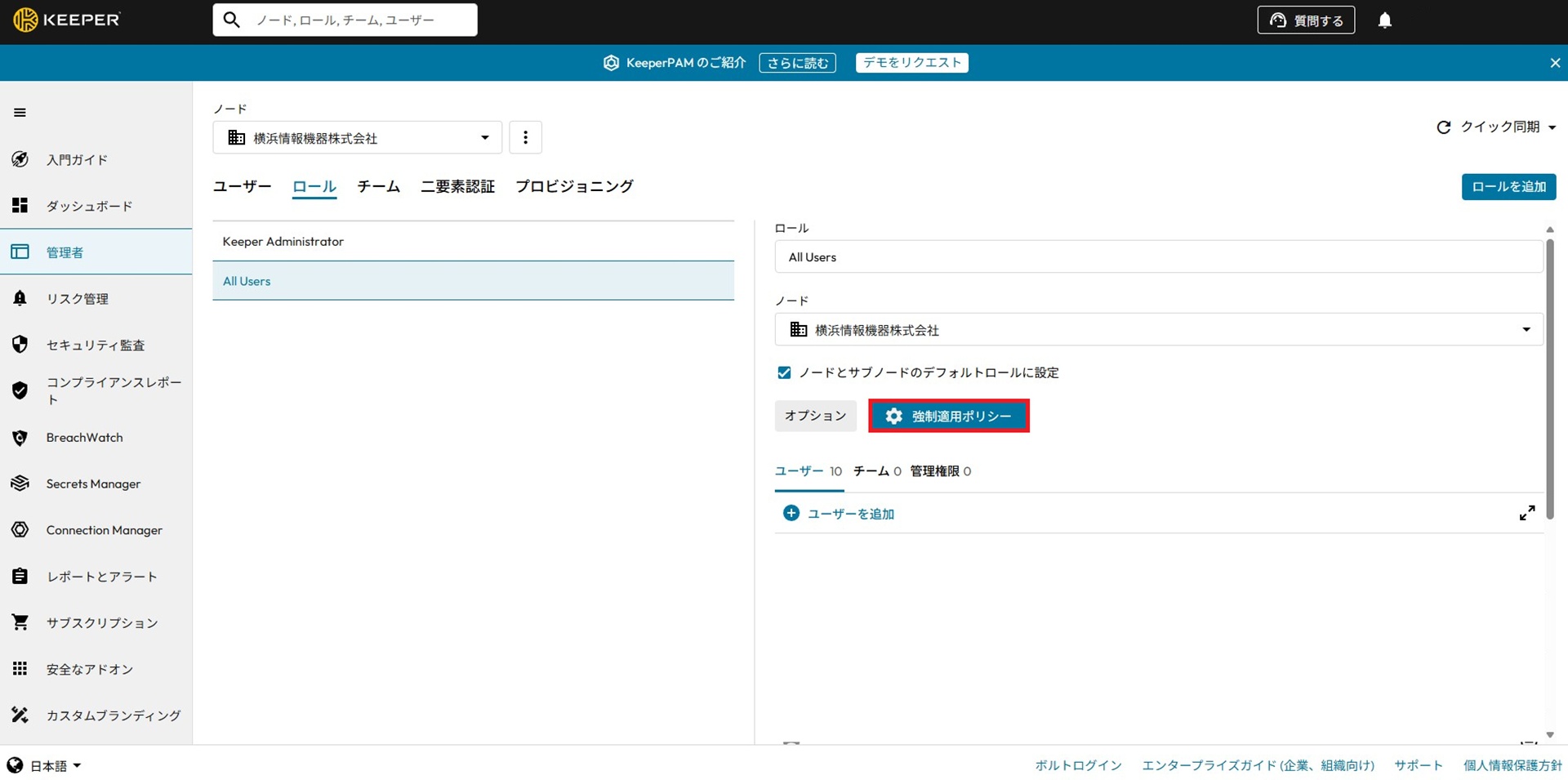Switch to the チーム tab

378,186
